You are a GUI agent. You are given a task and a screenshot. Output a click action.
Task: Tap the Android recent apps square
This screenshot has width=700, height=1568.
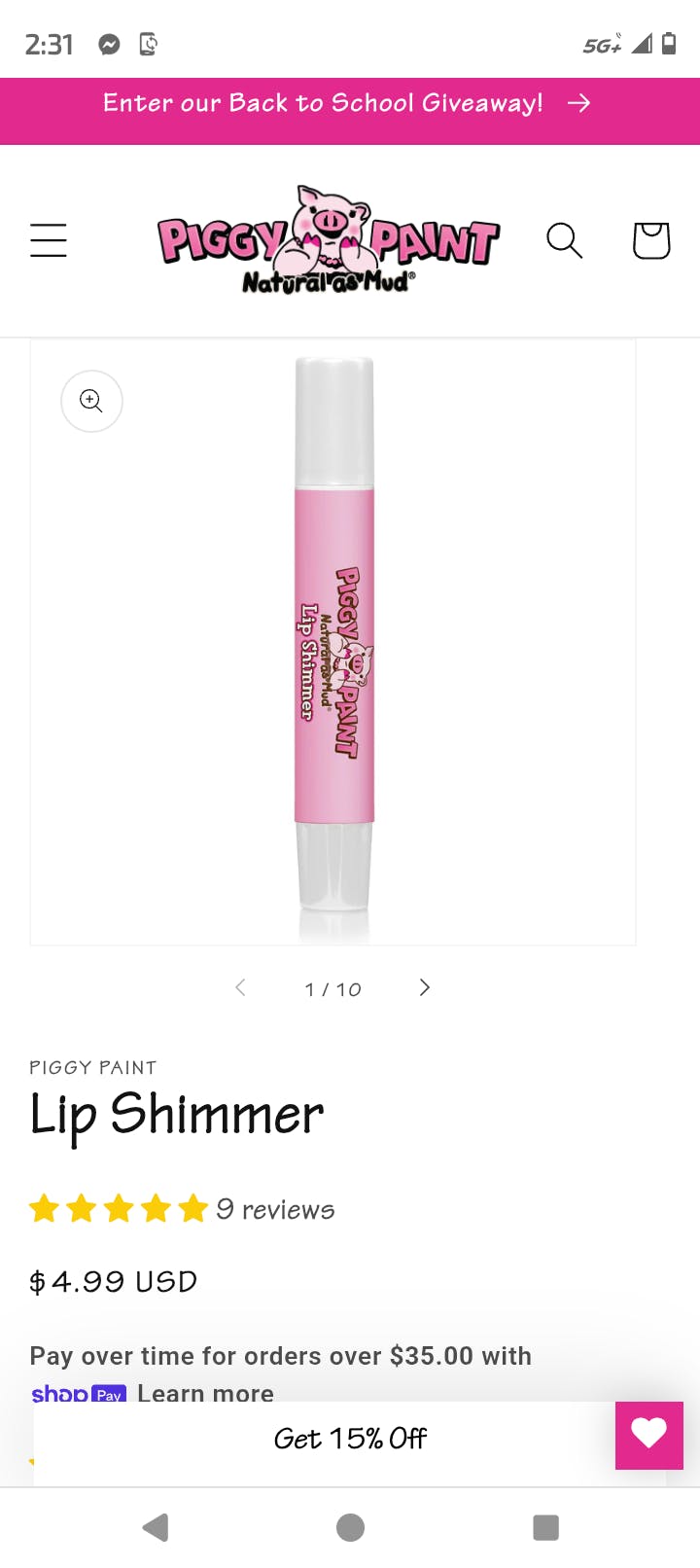tap(545, 1527)
